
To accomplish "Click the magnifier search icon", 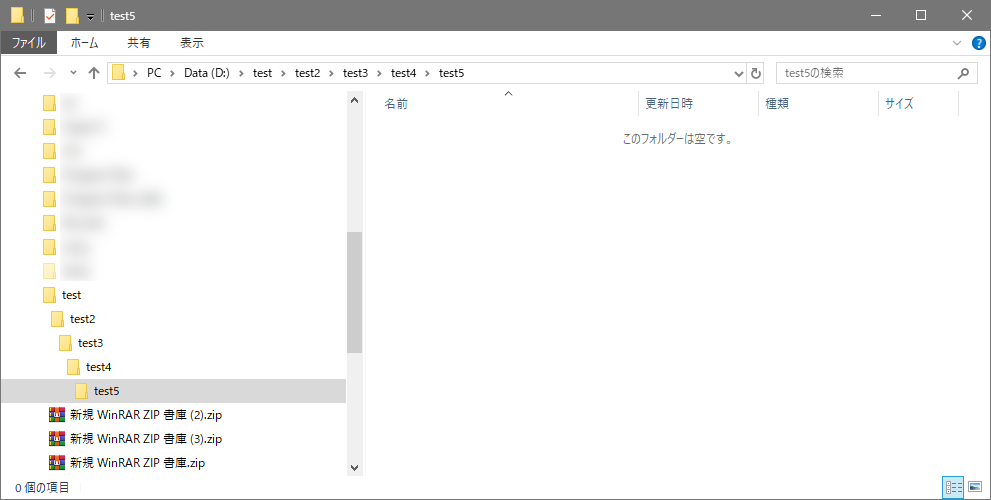I will pyautogui.click(x=963, y=73).
